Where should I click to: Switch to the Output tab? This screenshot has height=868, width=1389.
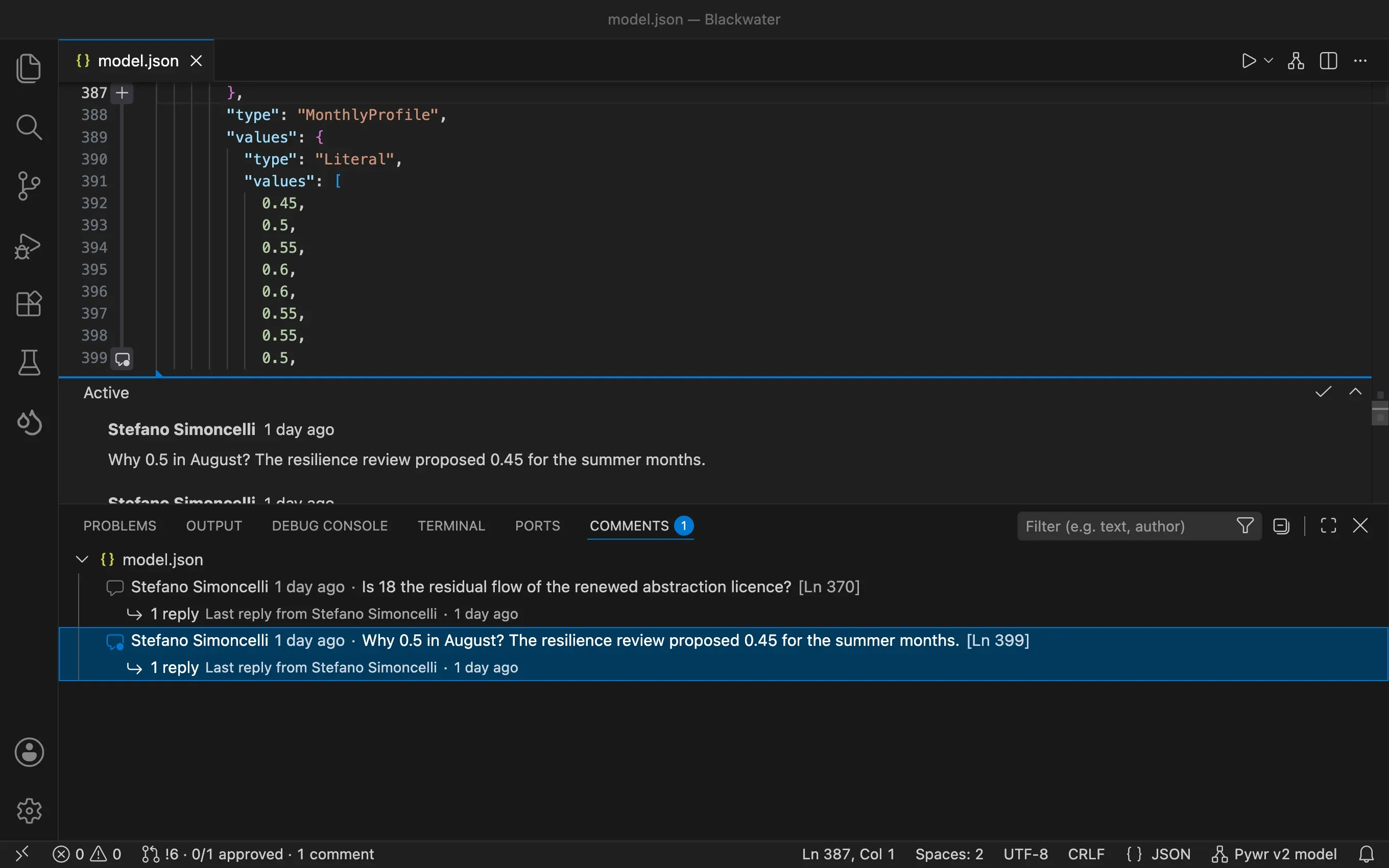coord(214,526)
